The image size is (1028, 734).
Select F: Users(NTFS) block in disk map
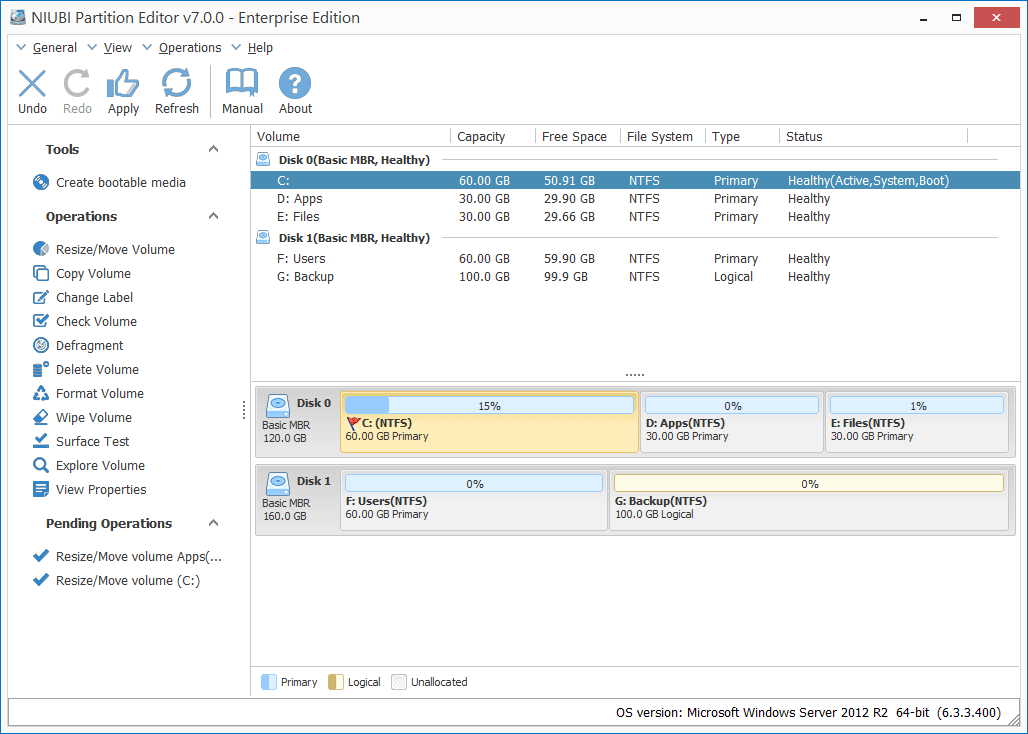coord(474,501)
